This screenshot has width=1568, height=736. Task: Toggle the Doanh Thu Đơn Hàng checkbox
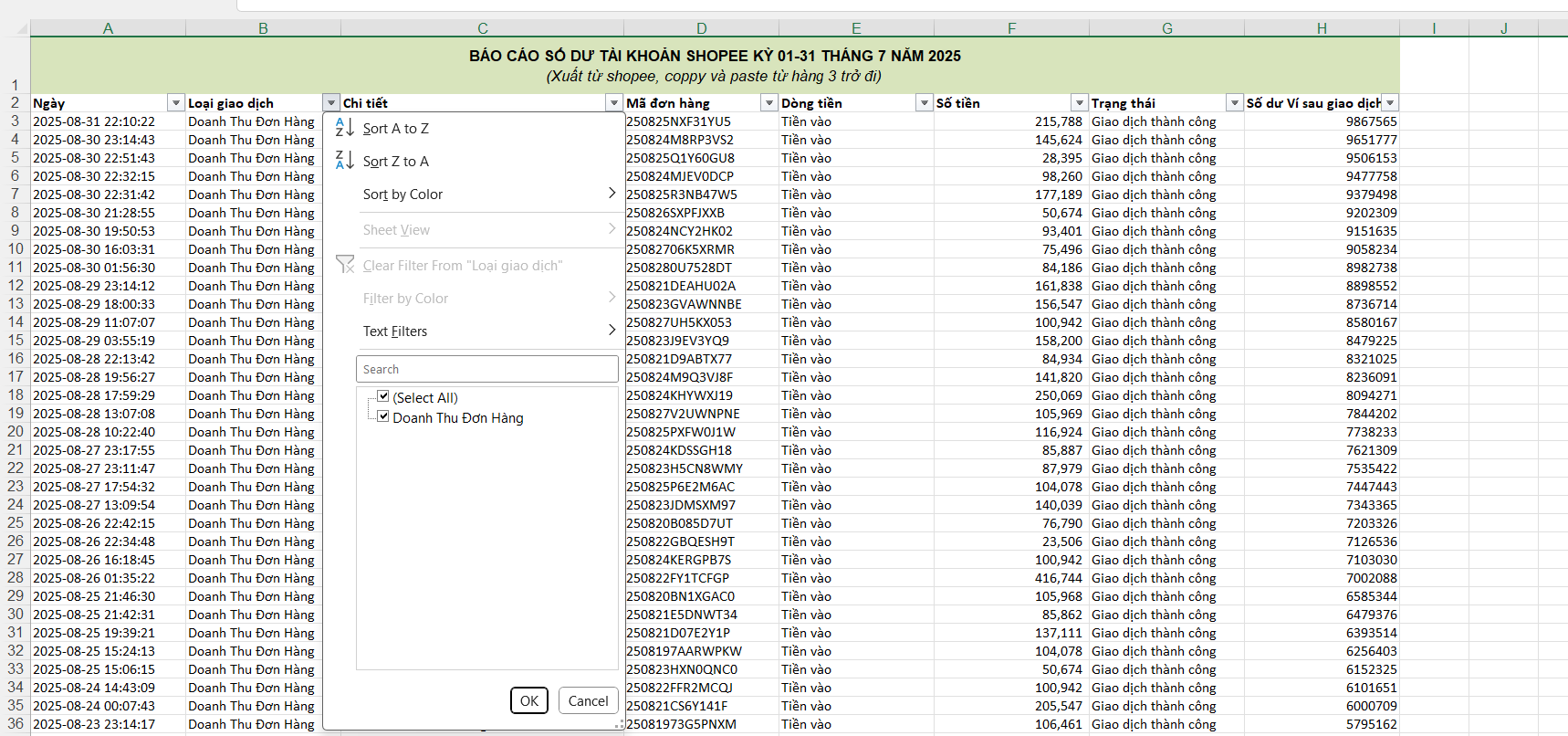tap(383, 416)
